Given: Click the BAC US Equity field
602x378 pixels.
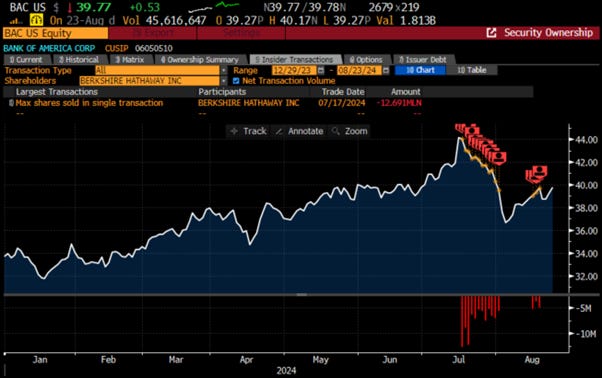Looking at the screenshot, I should pyautogui.click(x=55, y=33).
